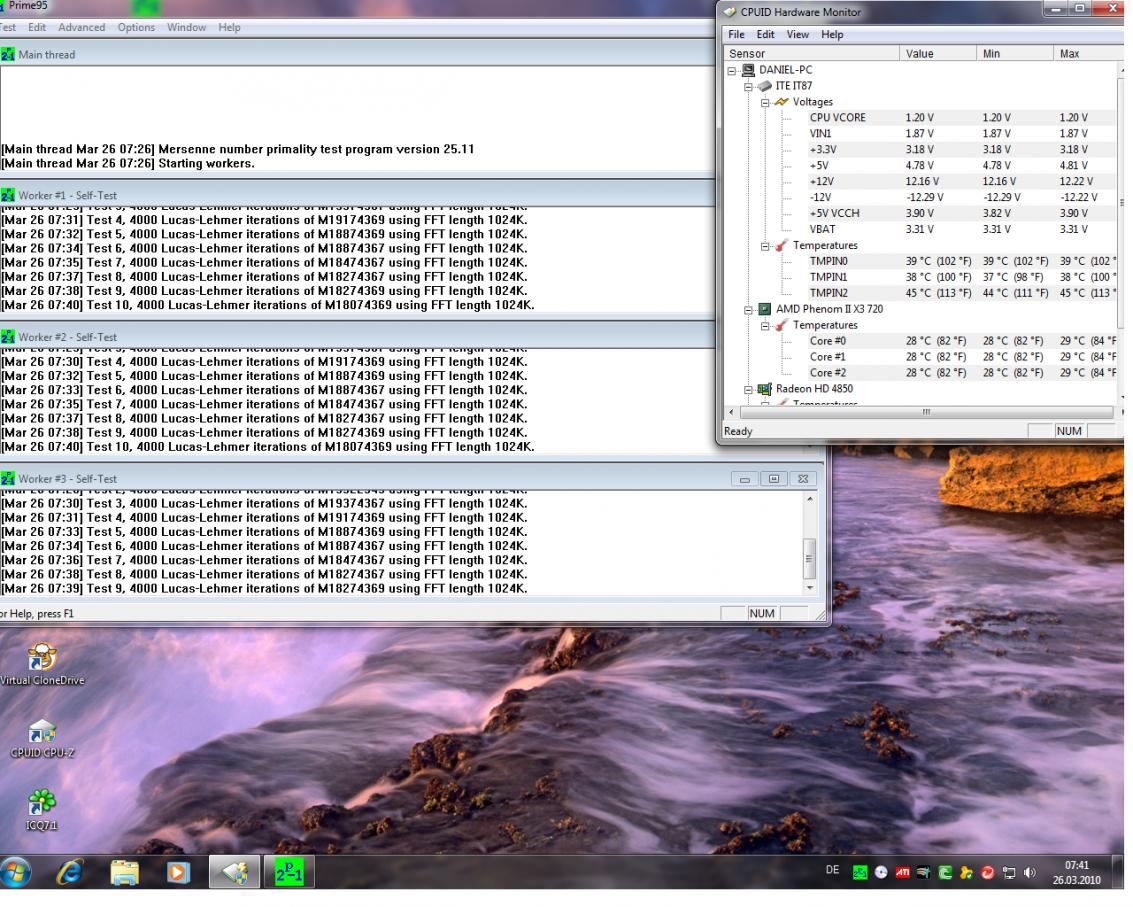Open HWMonitor Help menu

(832, 35)
